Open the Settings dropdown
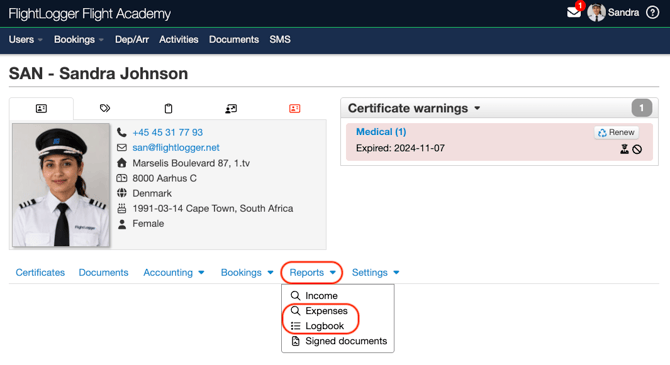 (375, 273)
